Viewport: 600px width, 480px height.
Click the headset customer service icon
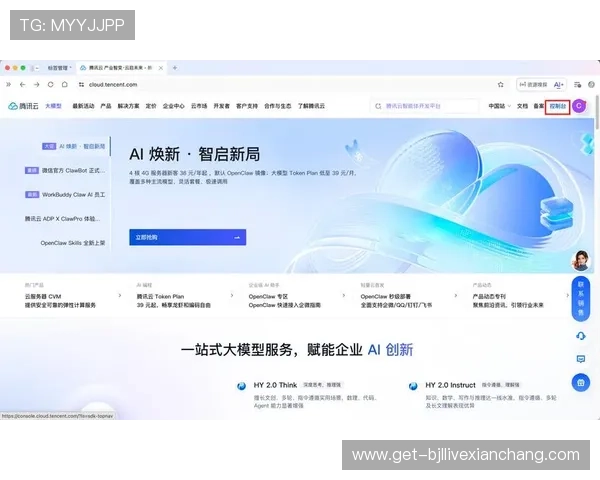pos(580,336)
